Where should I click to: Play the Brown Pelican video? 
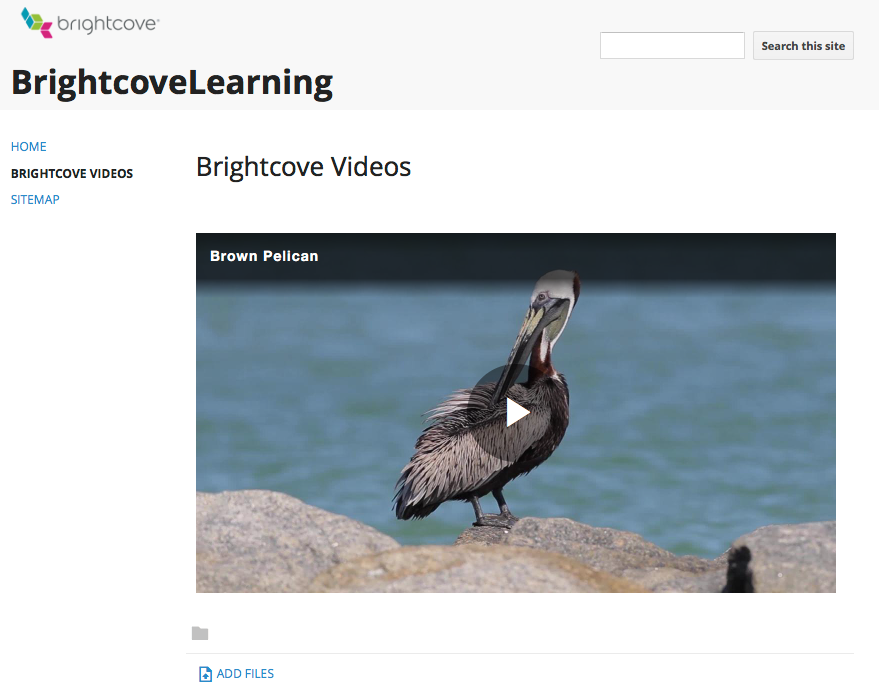point(516,412)
